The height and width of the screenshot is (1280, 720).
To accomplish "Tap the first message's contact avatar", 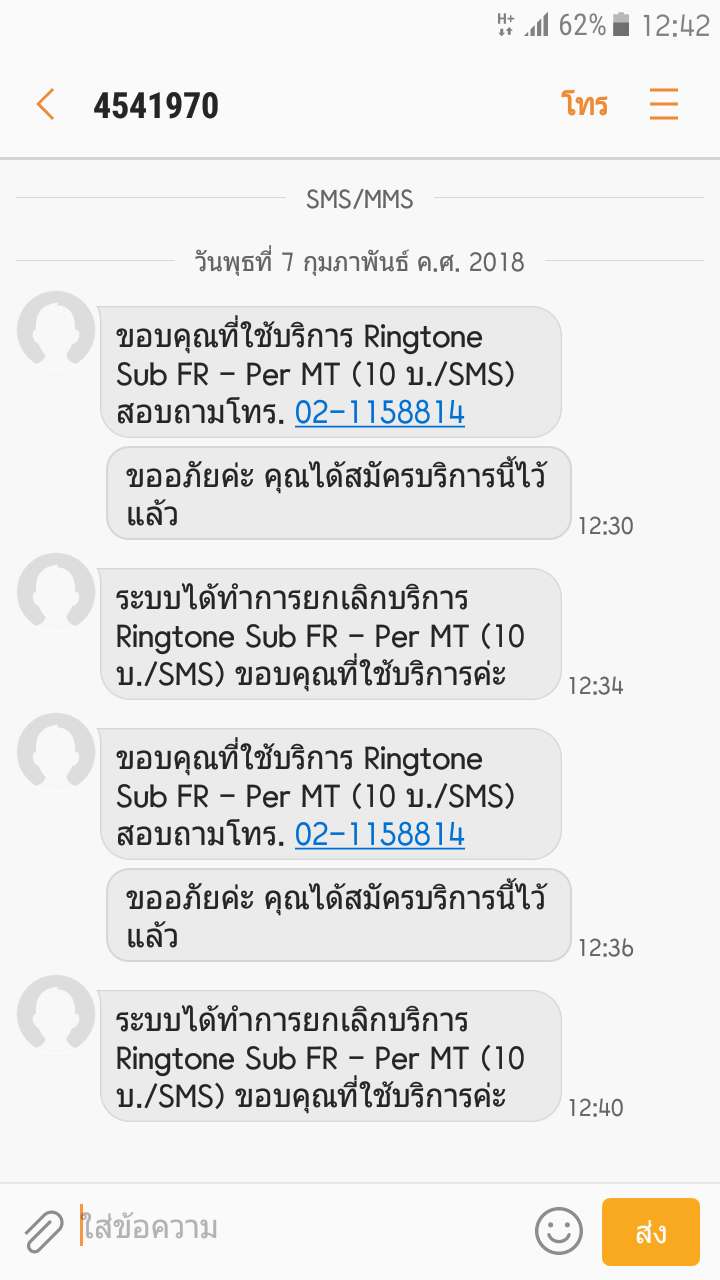I will coord(56,330).
